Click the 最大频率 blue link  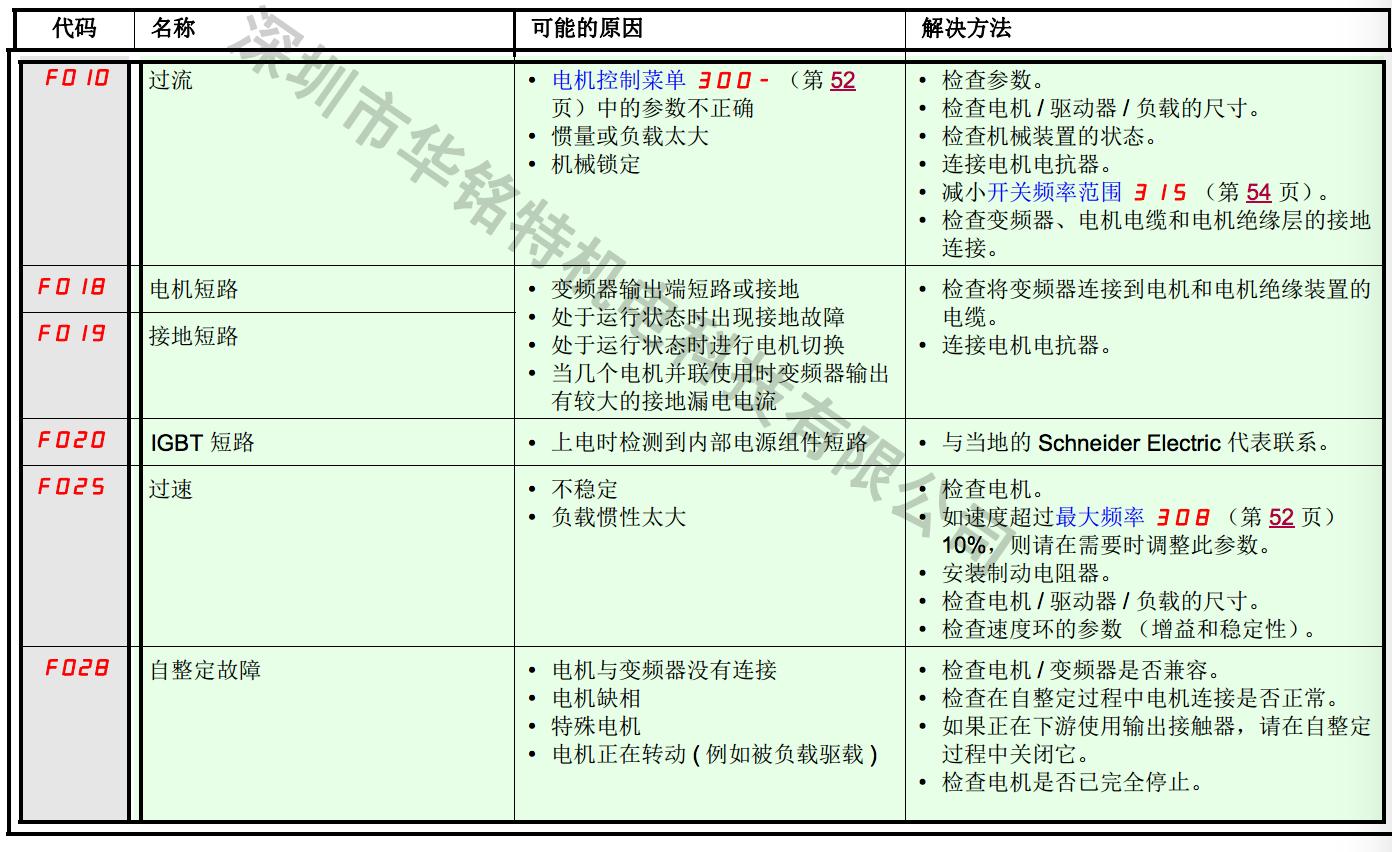click(x=1100, y=517)
